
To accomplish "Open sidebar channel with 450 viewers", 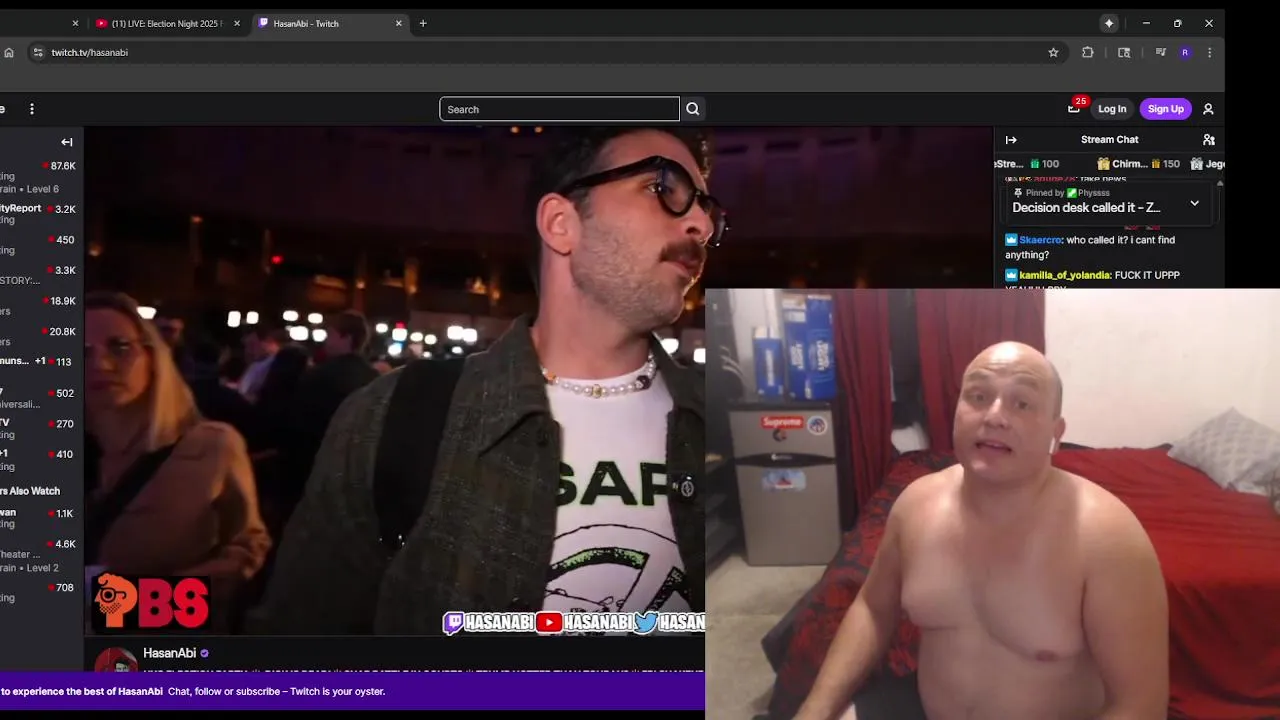I will [x=40, y=244].
